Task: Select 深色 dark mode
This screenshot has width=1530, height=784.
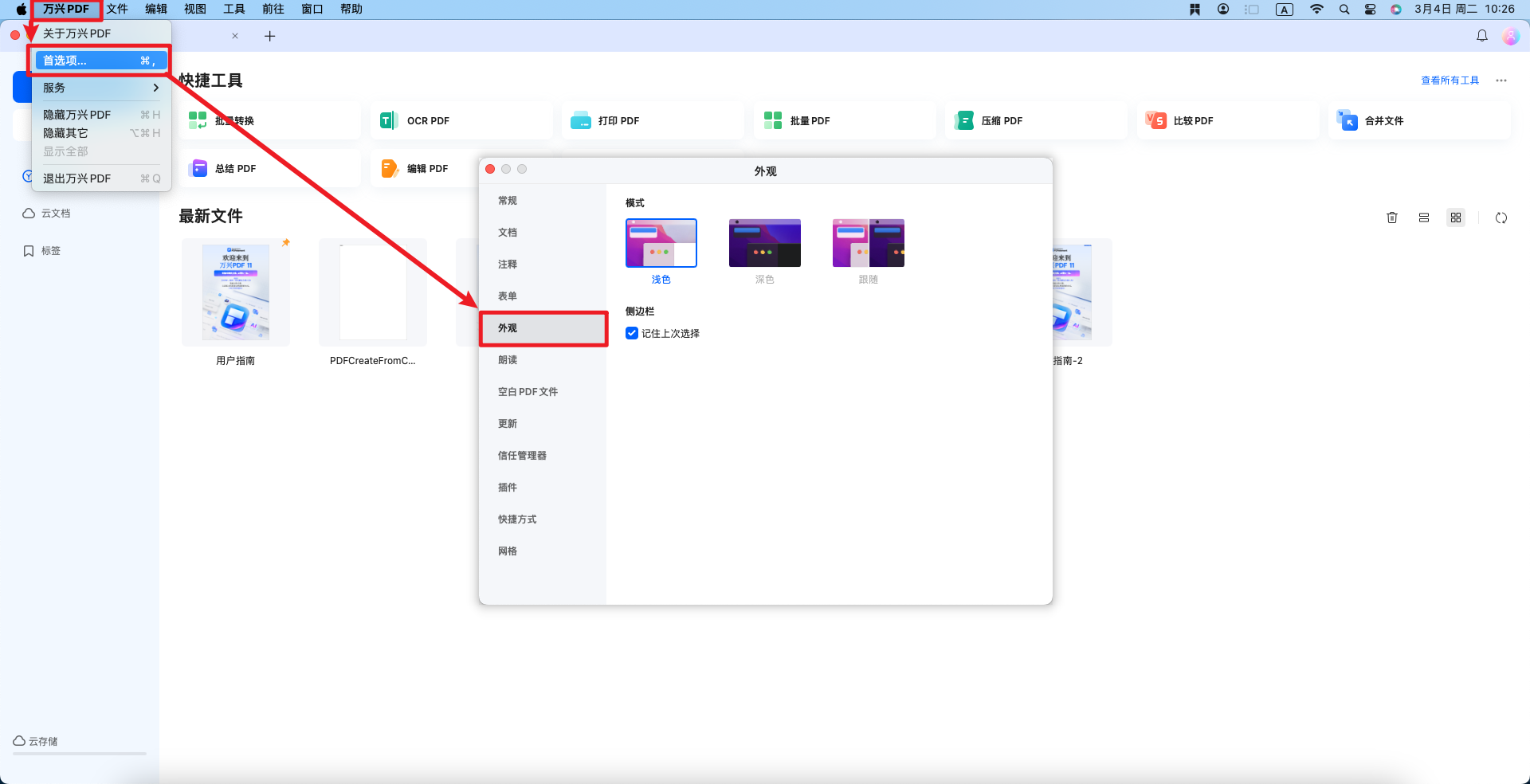Action: (764, 243)
